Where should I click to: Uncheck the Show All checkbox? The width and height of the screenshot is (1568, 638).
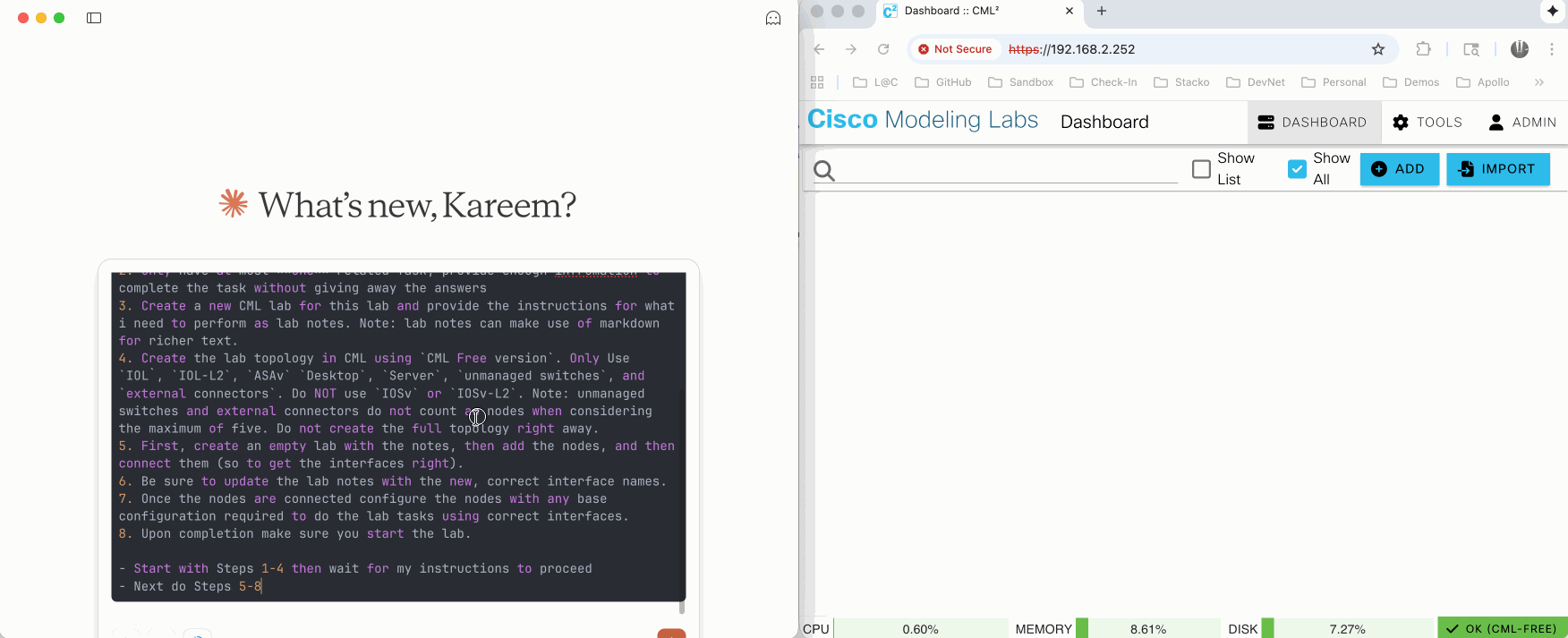click(x=1297, y=168)
